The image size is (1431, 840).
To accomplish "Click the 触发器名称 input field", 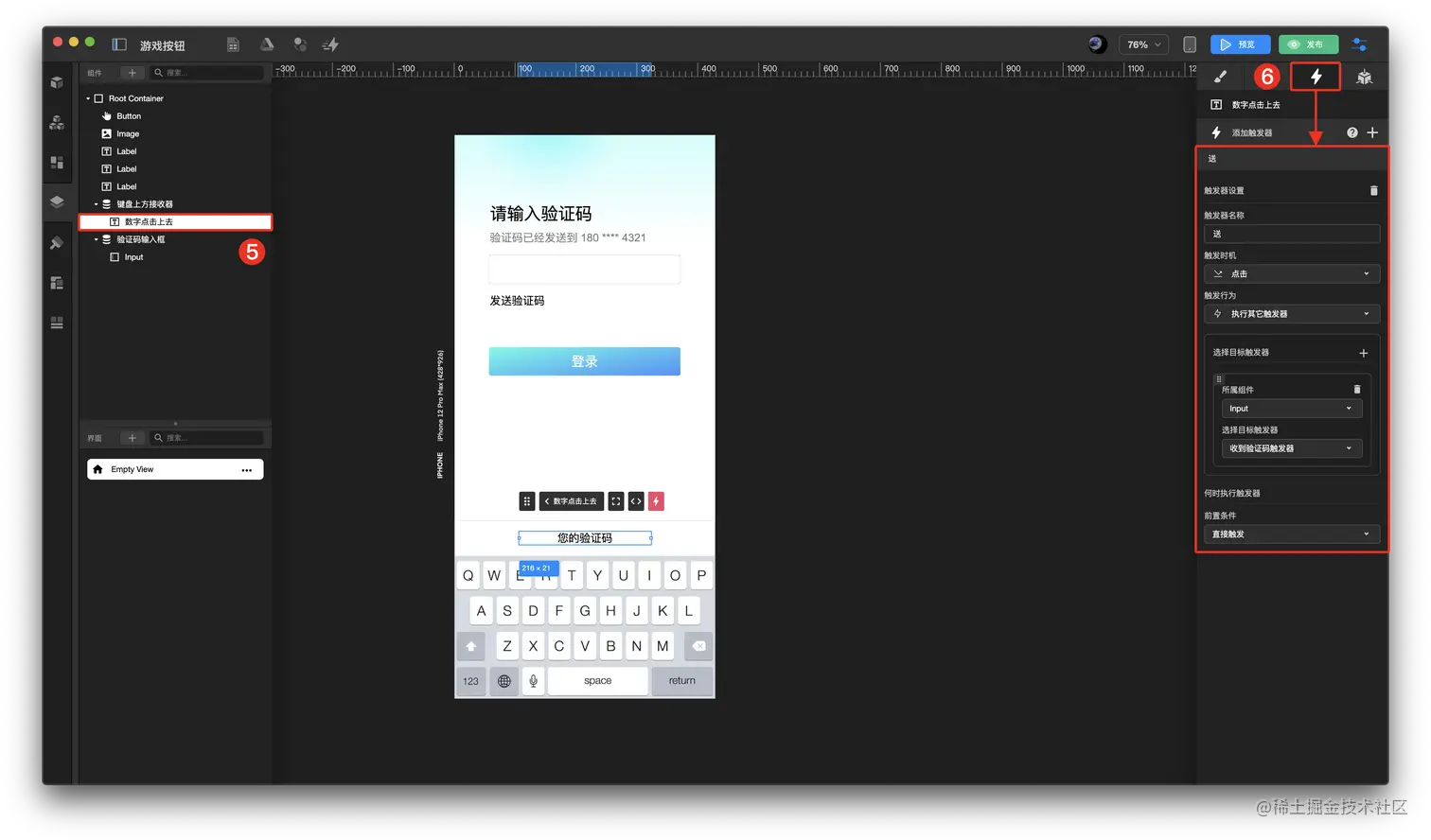I will click(1291, 234).
